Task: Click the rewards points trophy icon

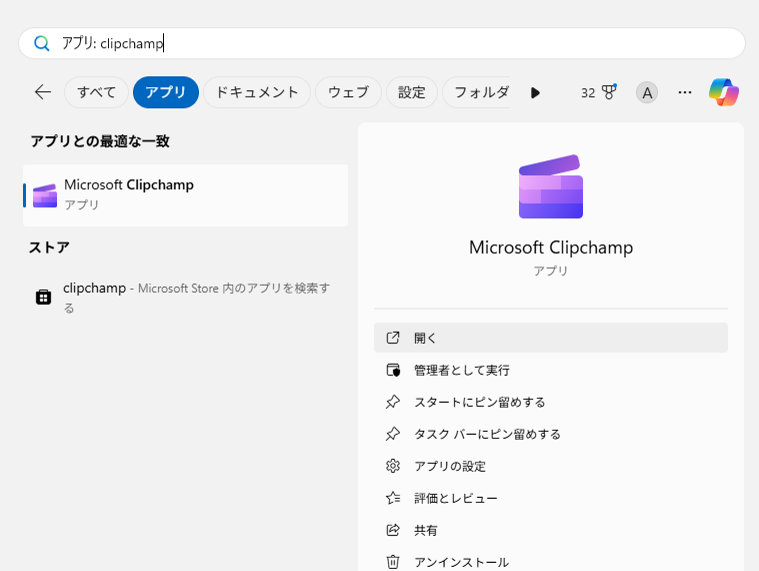Action: (x=608, y=92)
